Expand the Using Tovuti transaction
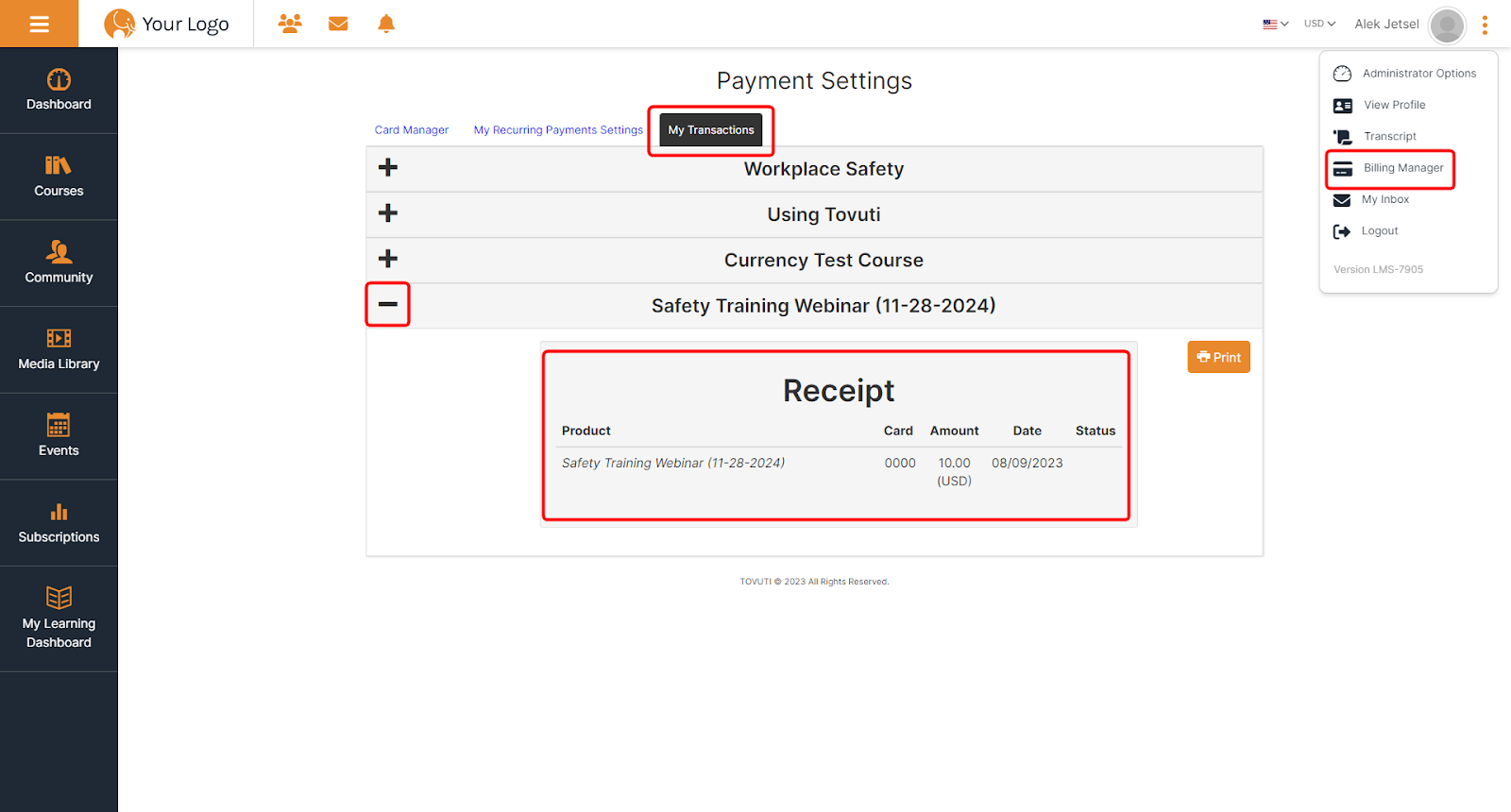This screenshot has width=1511, height=812. point(387,212)
